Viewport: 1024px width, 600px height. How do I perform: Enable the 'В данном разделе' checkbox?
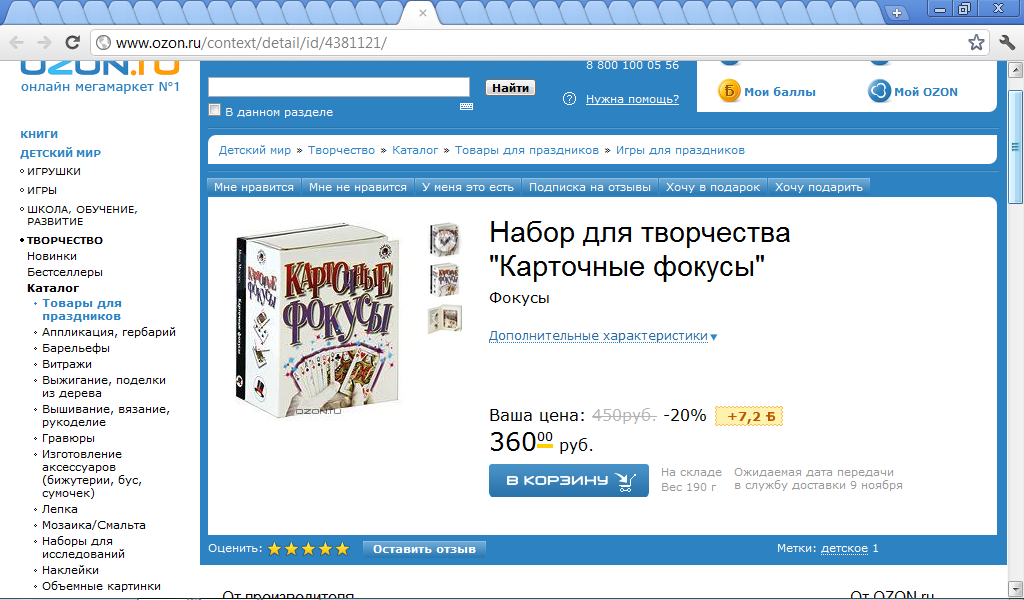pyautogui.click(x=214, y=110)
